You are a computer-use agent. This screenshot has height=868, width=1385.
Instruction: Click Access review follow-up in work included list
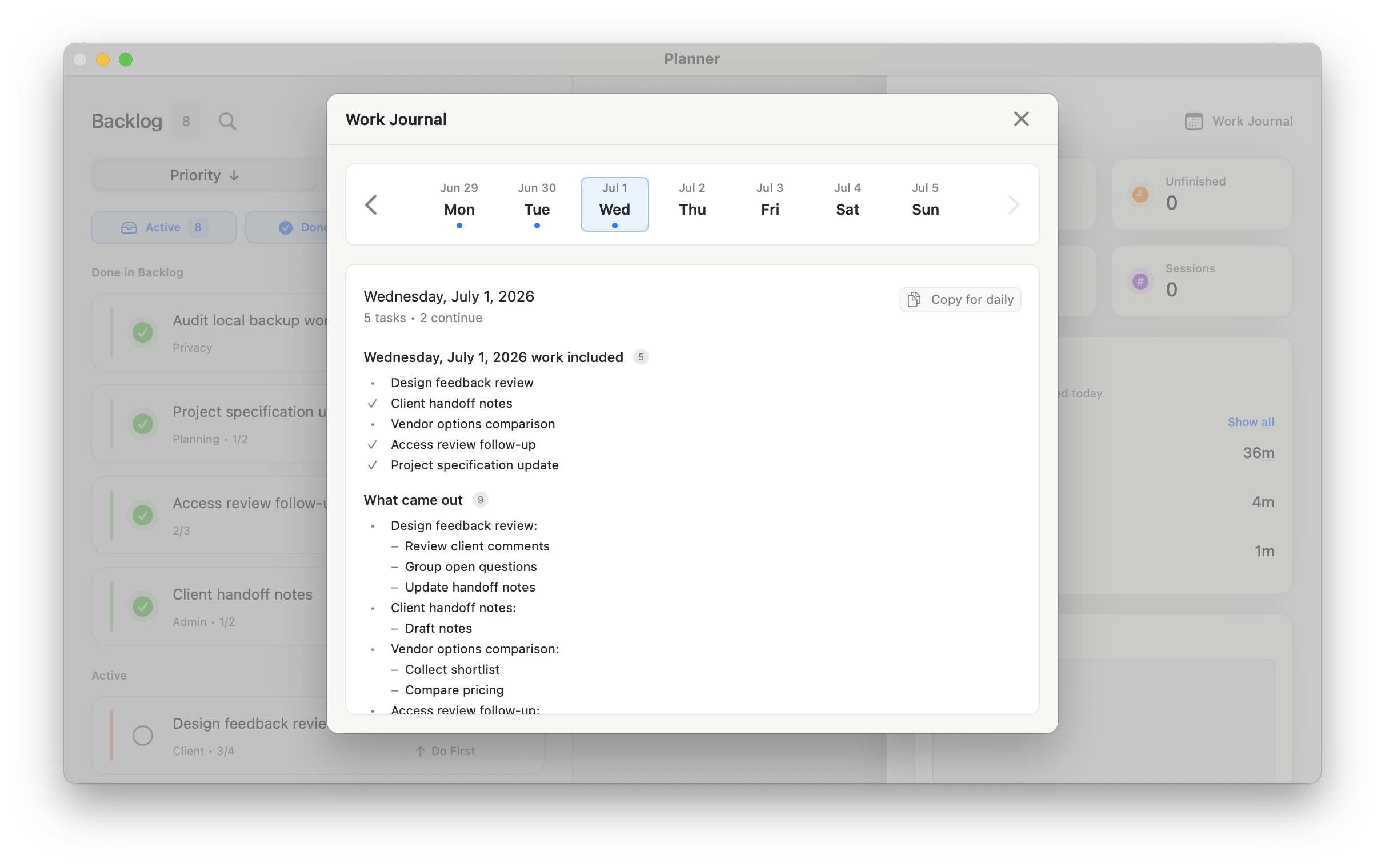(x=463, y=444)
